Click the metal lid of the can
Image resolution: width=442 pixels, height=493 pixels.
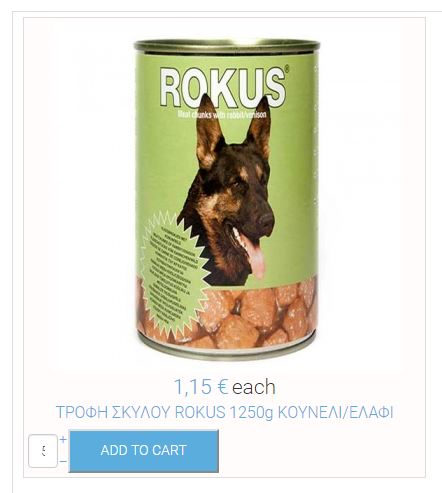point(227,46)
